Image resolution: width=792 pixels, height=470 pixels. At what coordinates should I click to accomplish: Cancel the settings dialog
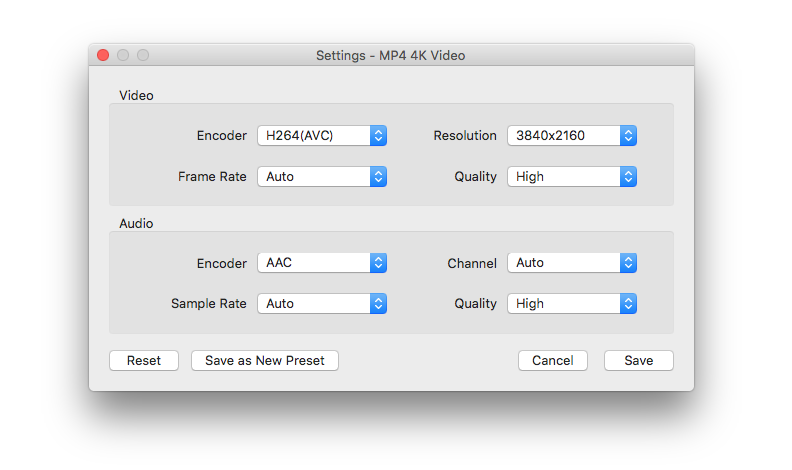[x=553, y=360]
